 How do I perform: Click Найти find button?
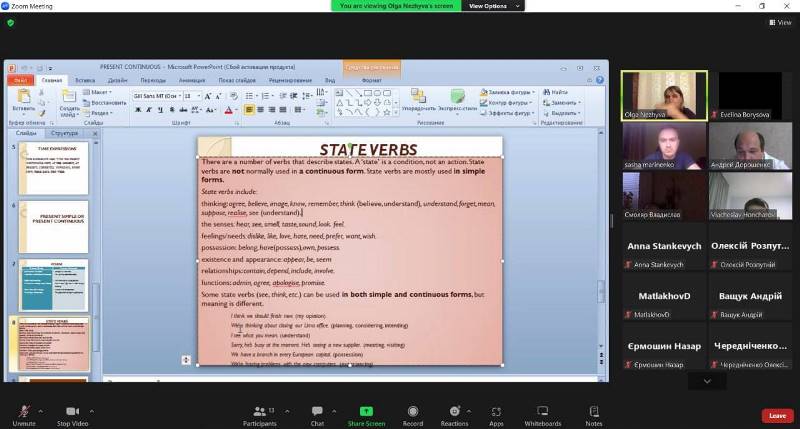click(556, 92)
